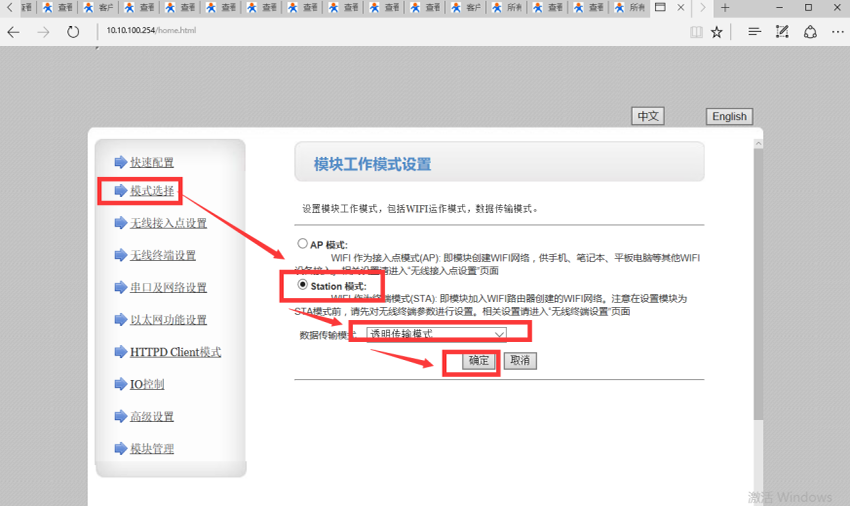Add page to favorites with star icon
850x506 pixels.
click(x=717, y=32)
